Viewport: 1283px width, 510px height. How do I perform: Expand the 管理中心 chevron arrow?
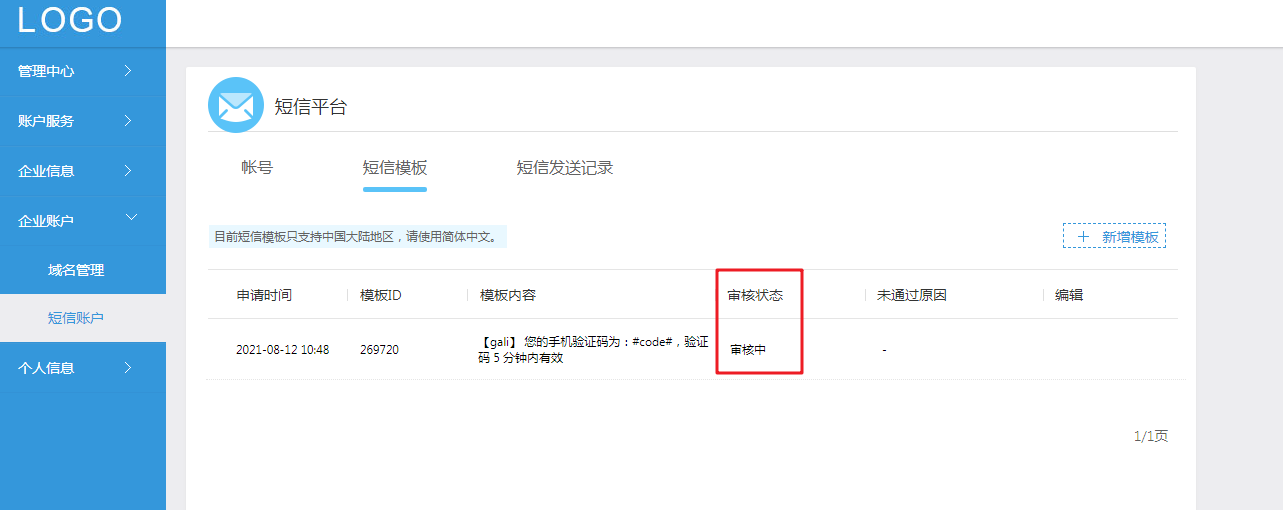[x=128, y=71]
